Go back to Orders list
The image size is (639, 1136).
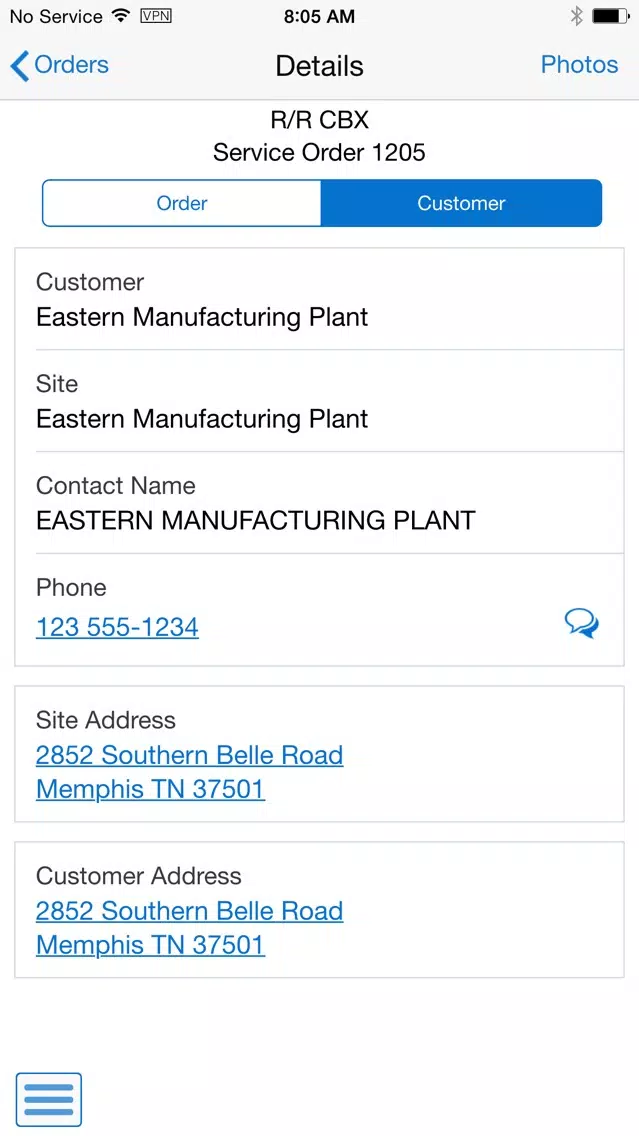coord(59,65)
